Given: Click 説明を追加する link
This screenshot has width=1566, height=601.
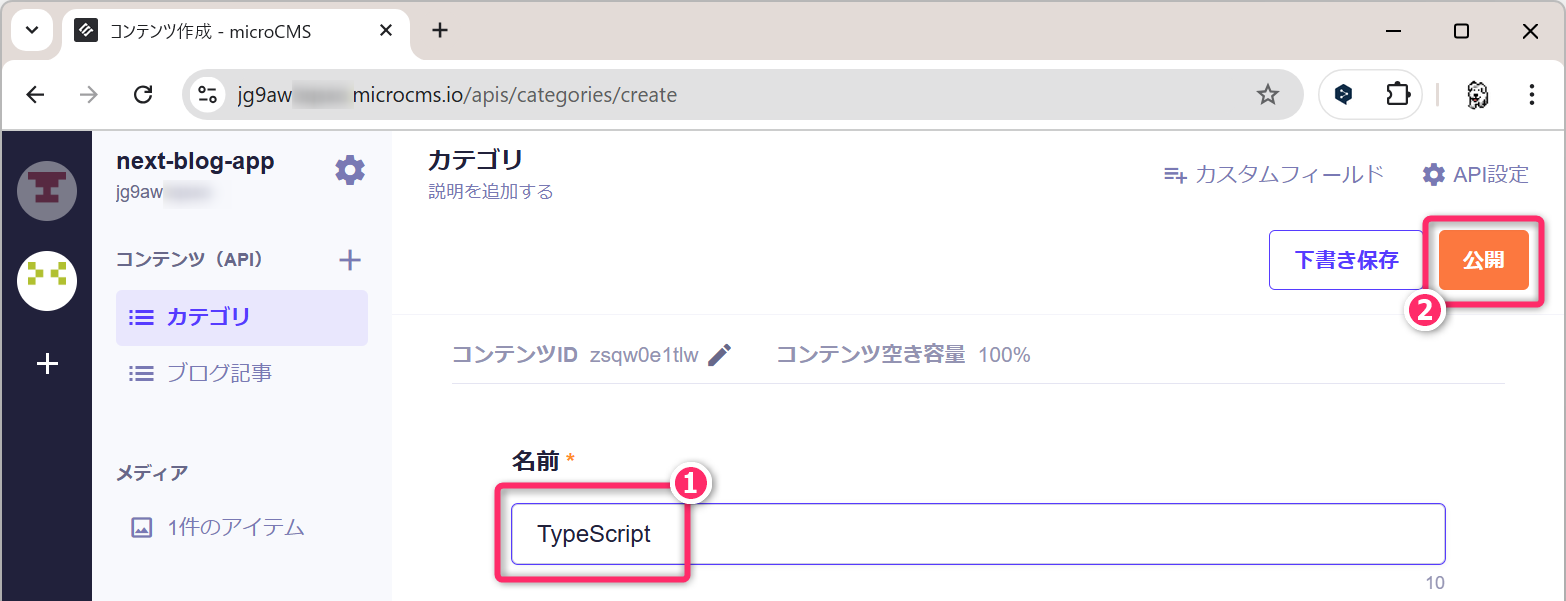Looking at the screenshot, I should (490, 192).
